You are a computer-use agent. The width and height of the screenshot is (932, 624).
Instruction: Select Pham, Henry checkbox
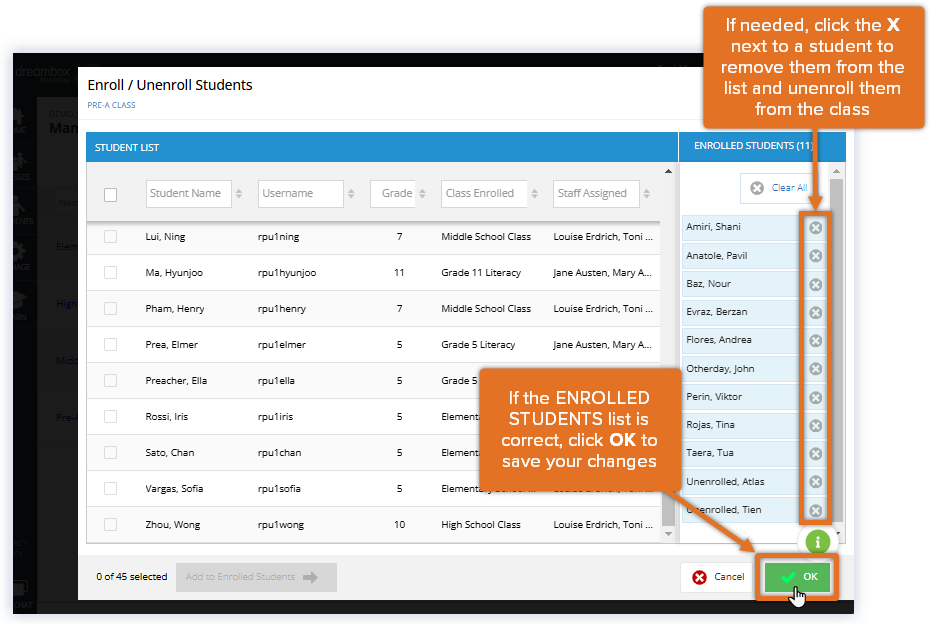(x=111, y=308)
